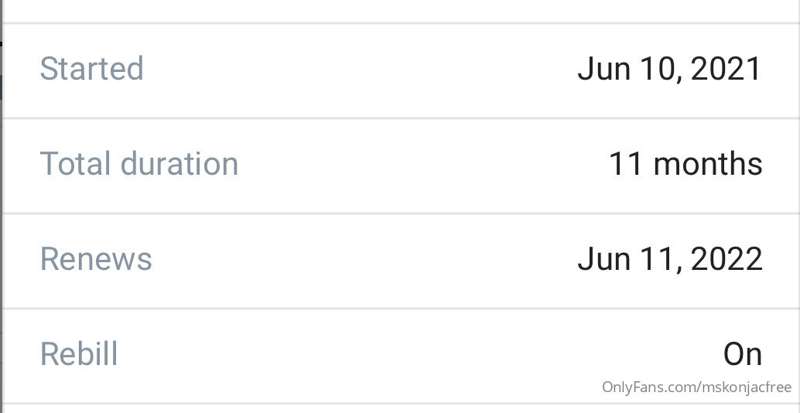Toggle the Rebill On status
The image size is (800, 413).
coord(743,354)
